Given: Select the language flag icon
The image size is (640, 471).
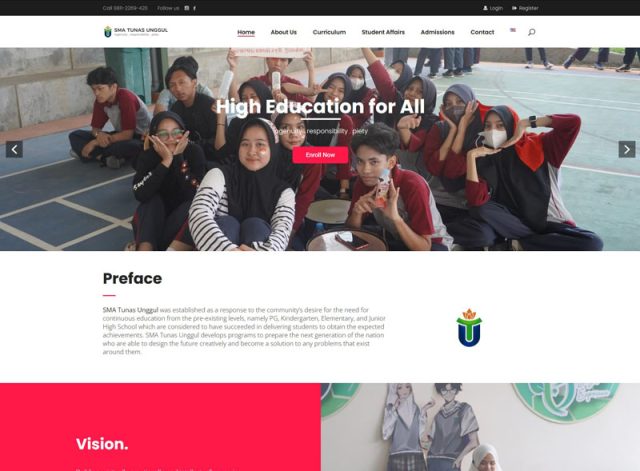Looking at the screenshot, I should [513, 30].
